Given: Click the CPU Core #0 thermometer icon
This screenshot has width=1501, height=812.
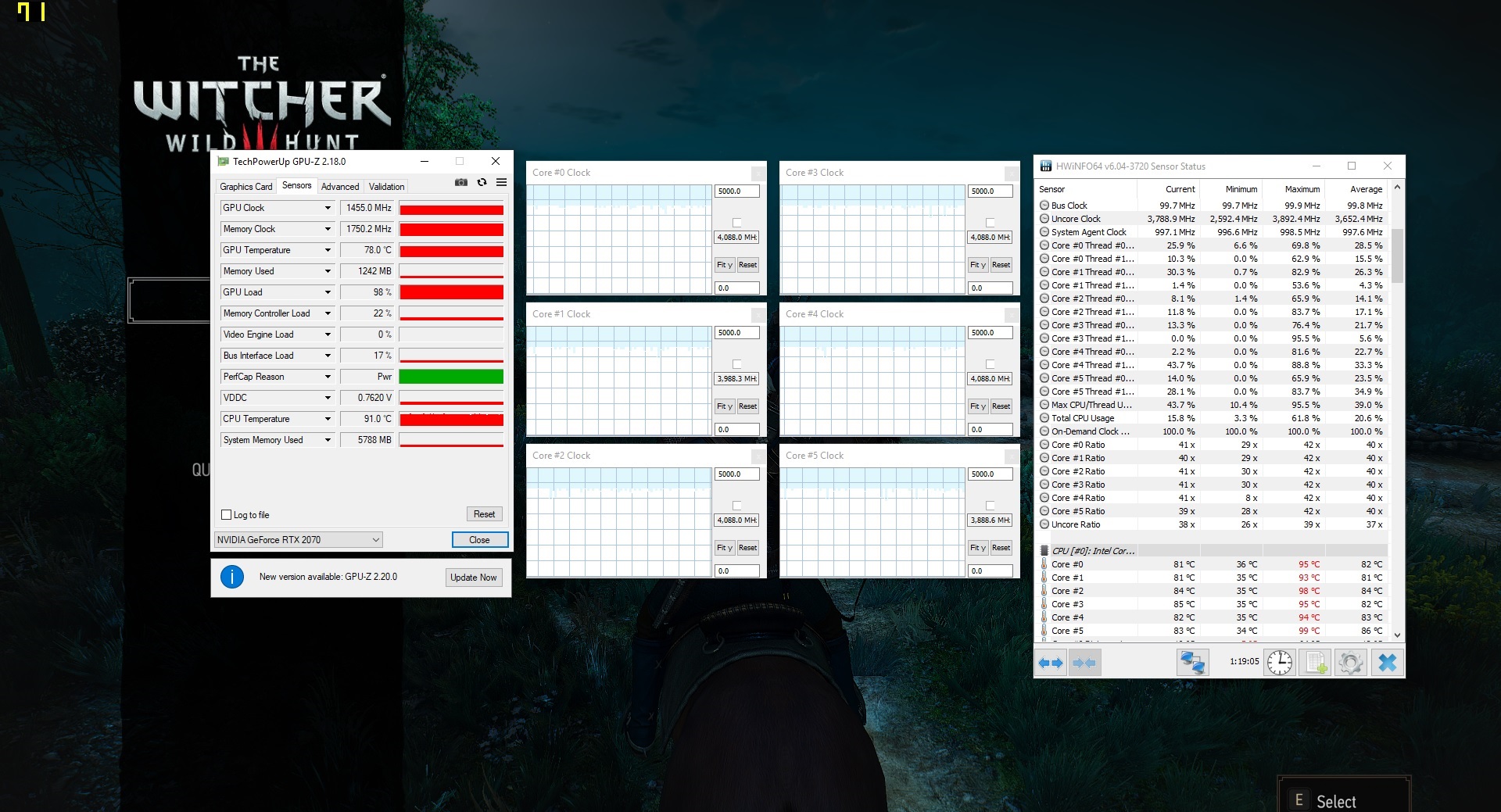Looking at the screenshot, I should (1044, 564).
